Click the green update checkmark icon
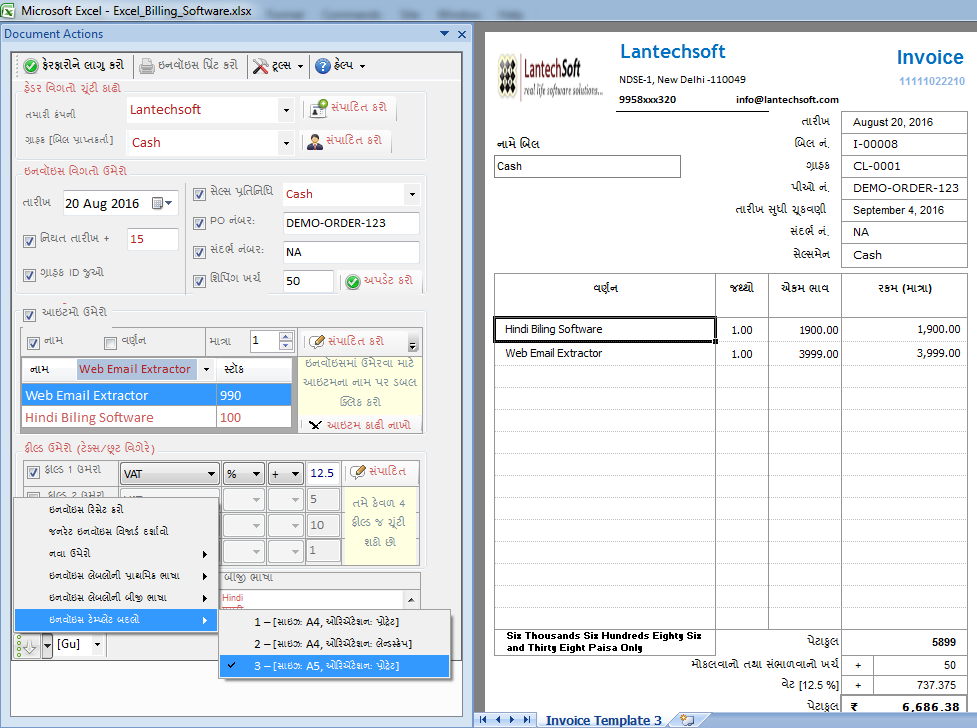977x728 pixels. (x=353, y=282)
